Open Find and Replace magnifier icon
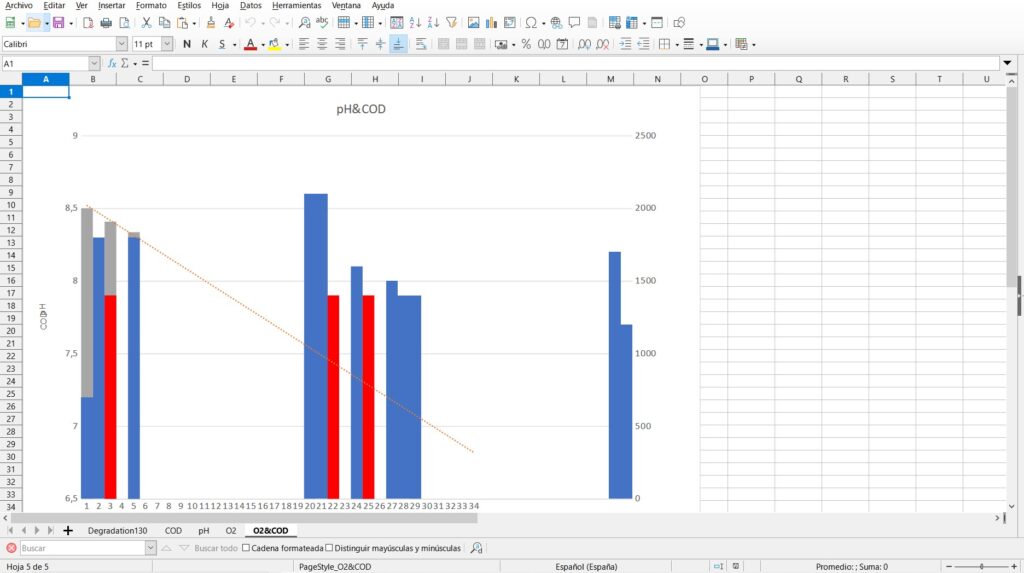The width and height of the screenshot is (1024, 573). 304,23
